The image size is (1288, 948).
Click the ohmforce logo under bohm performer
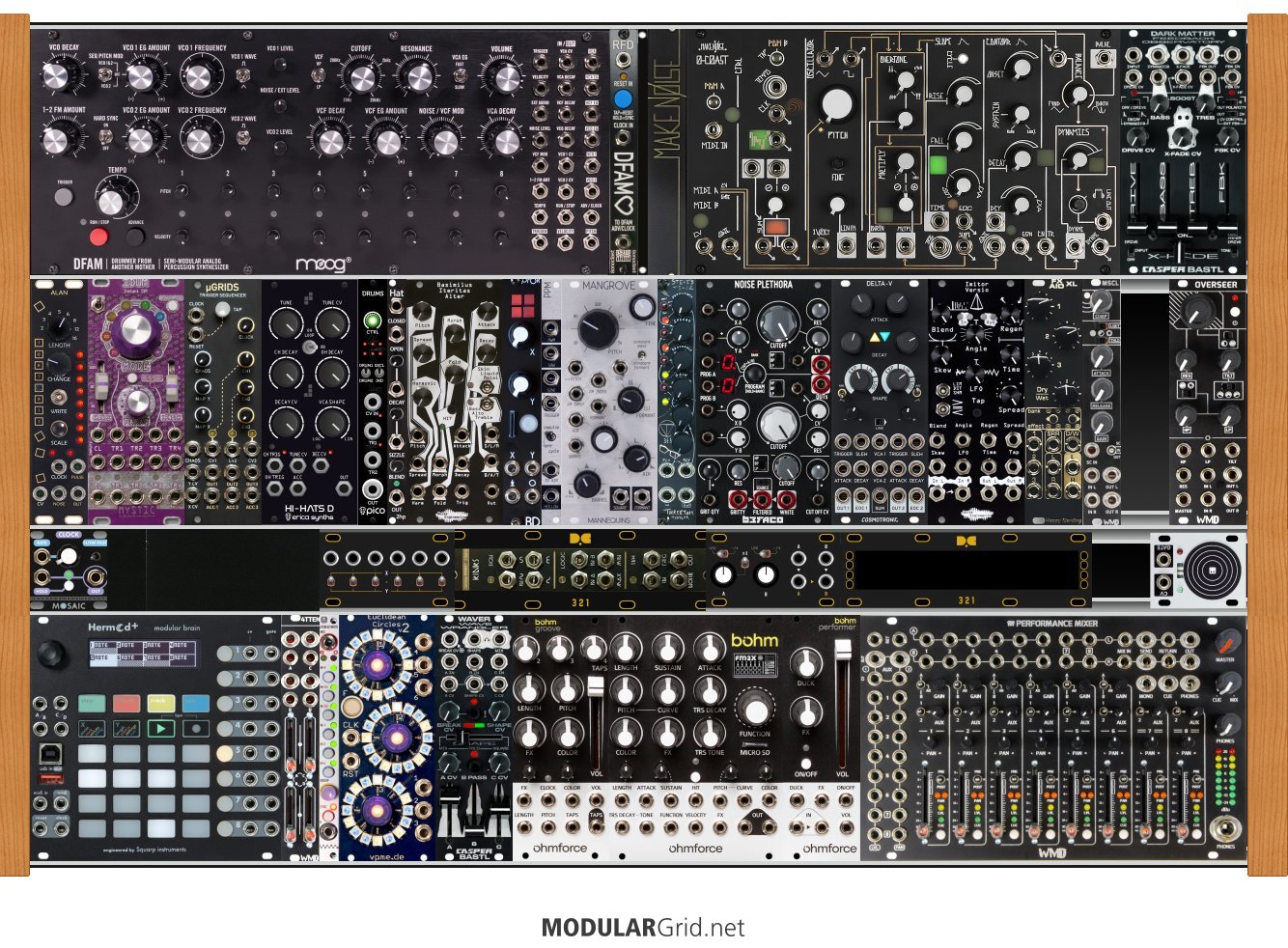[829, 849]
